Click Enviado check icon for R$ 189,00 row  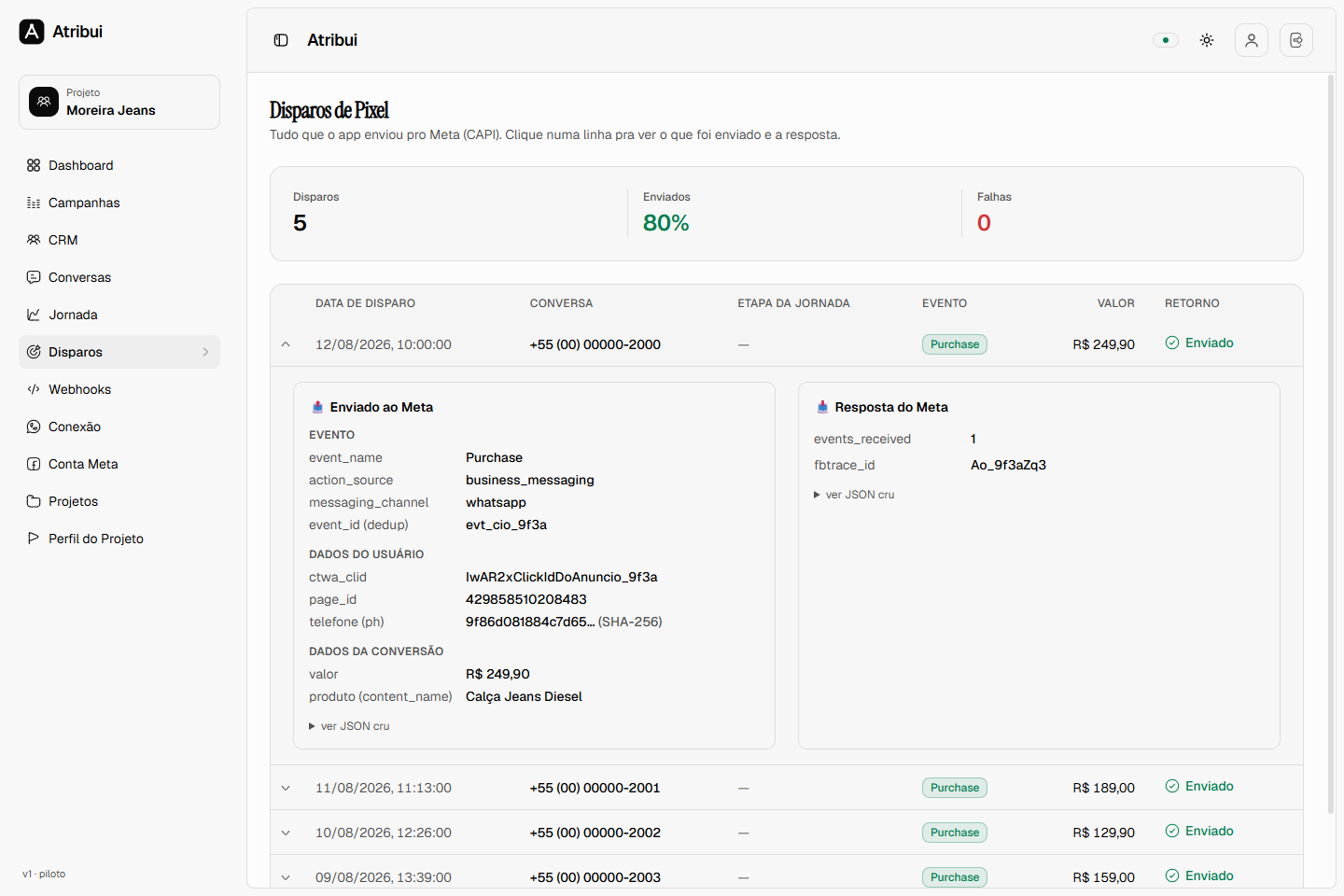pos(1172,786)
